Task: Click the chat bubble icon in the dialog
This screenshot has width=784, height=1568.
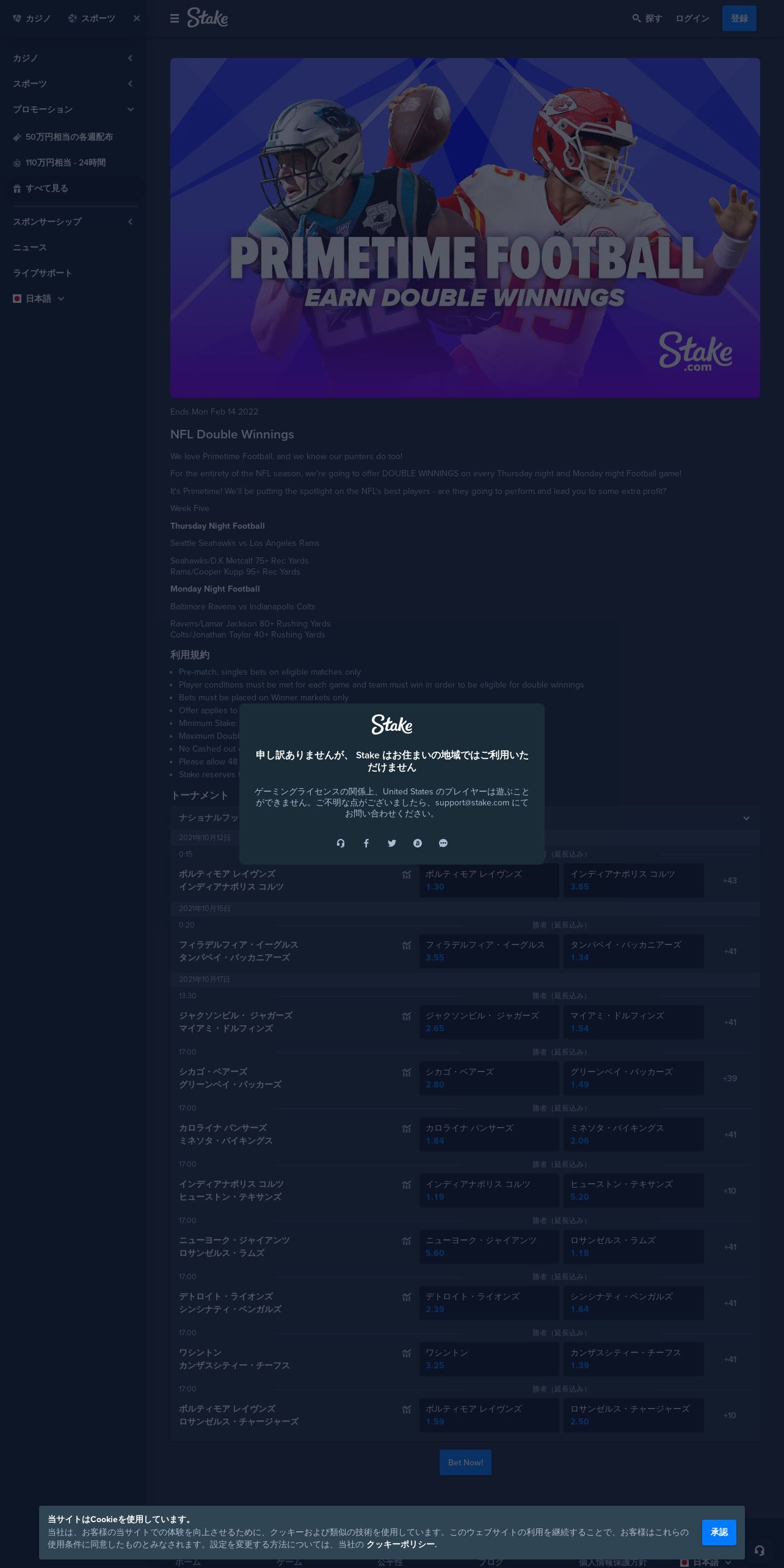Action: pos(443,843)
